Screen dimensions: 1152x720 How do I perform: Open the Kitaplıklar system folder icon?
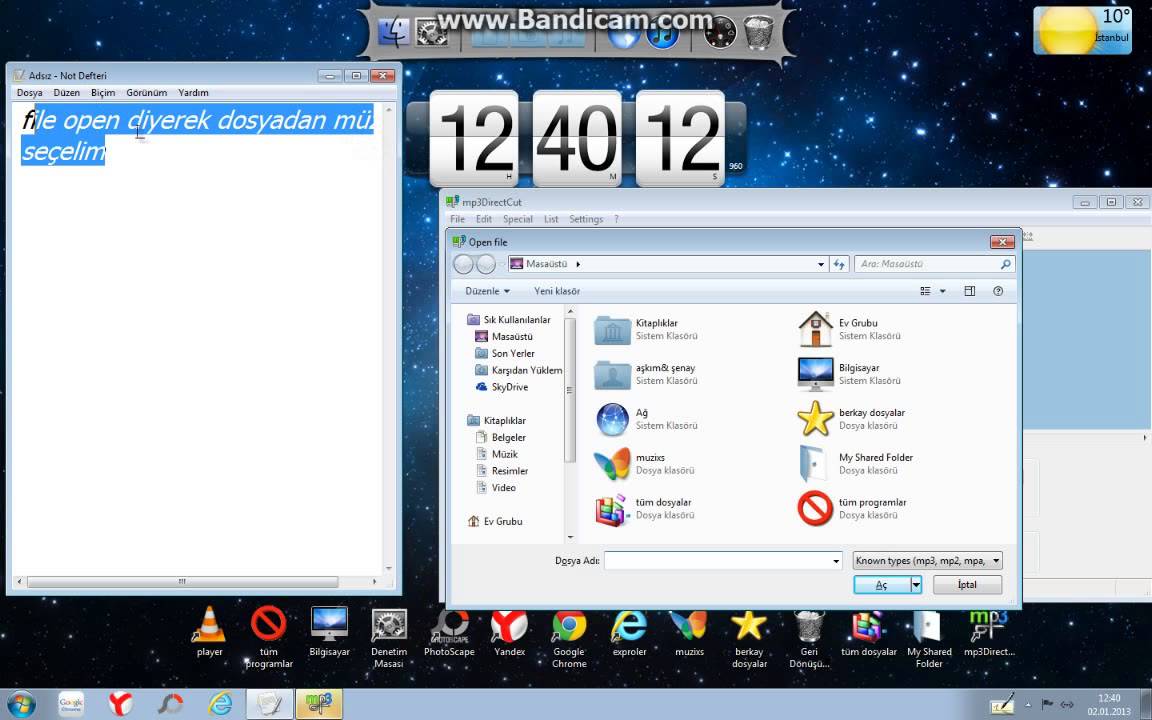click(612, 330)
